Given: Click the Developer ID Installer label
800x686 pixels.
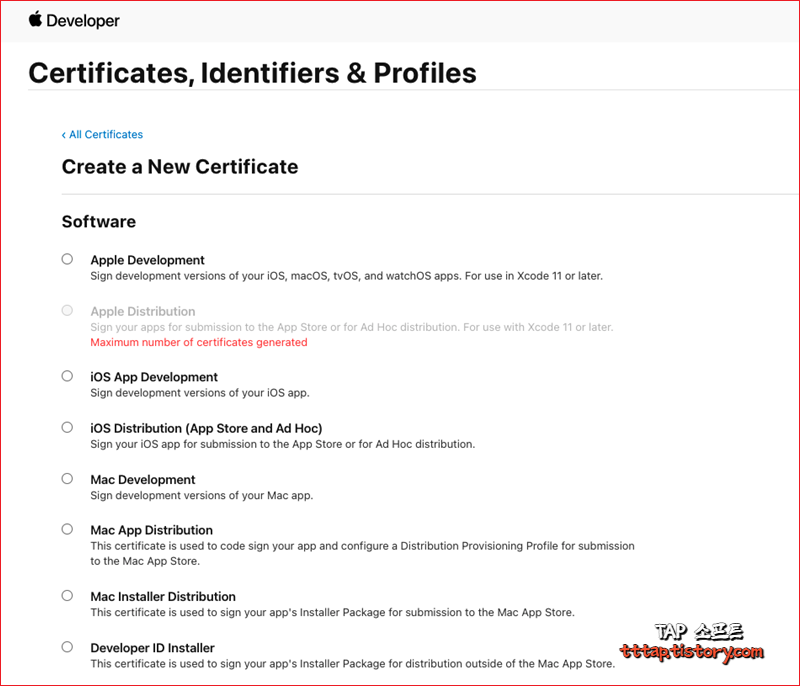Looking at the screenshot, I should 153,648.
